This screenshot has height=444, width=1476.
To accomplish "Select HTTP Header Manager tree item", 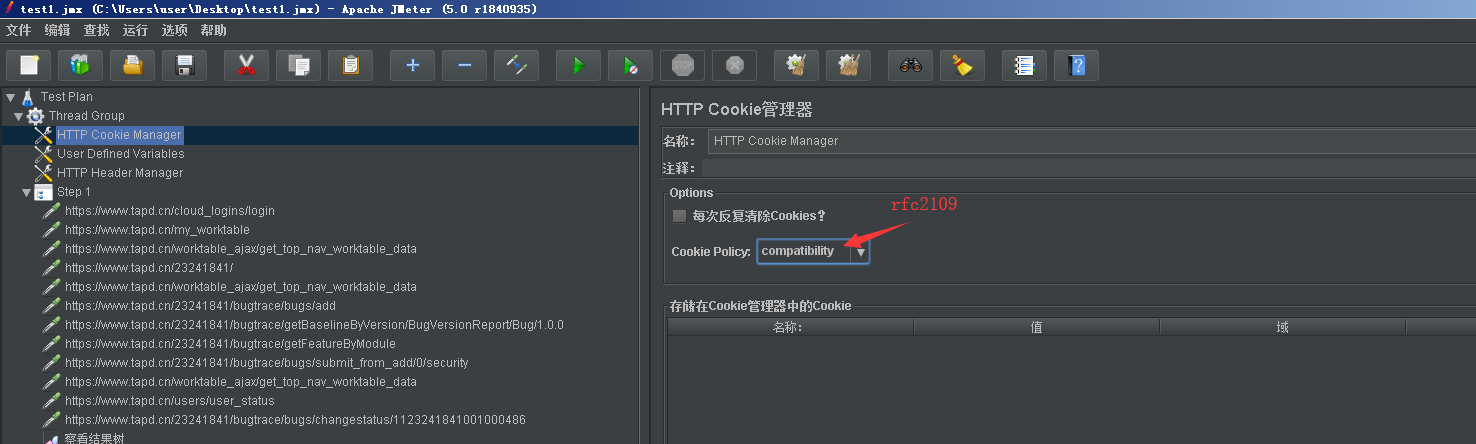I will (x=120, y=173).
